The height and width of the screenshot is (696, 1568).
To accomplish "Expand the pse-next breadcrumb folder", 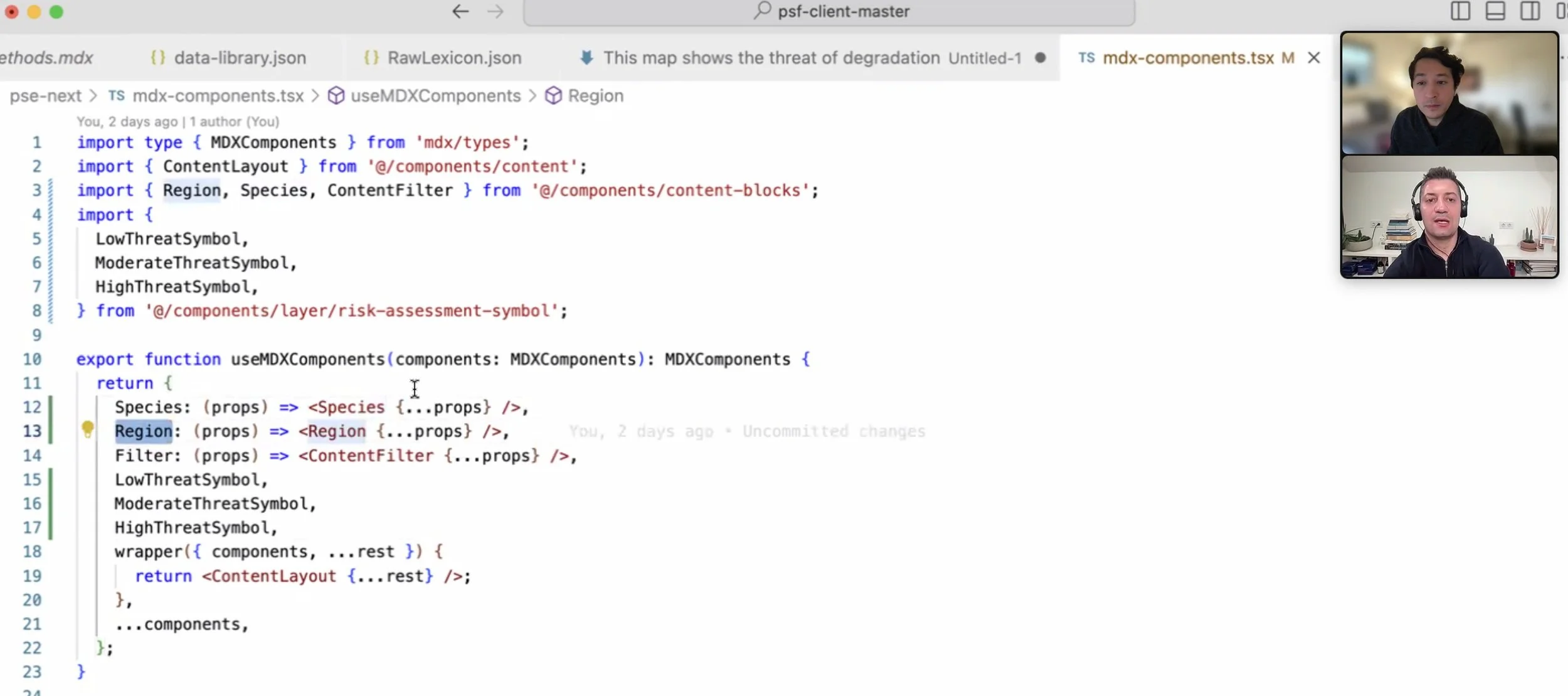I will (45, 96).
